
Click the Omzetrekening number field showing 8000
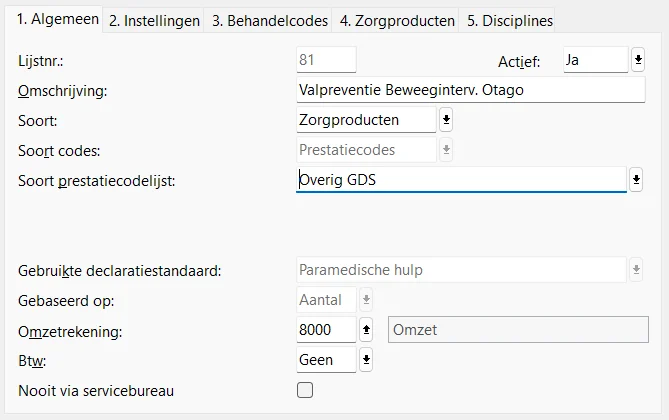tap(326, 329)
